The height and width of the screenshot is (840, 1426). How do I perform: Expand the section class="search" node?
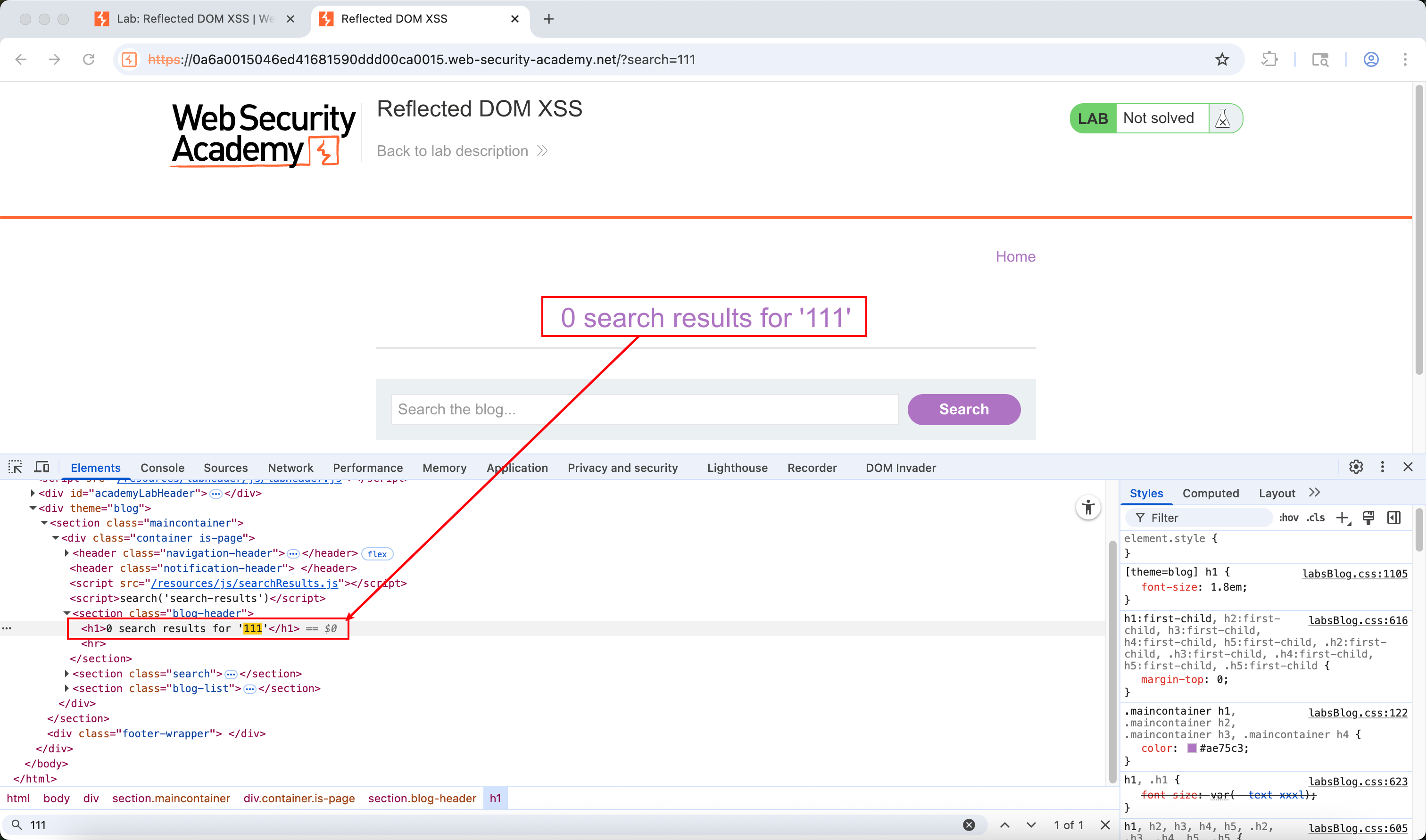click(x=67, y=674)
